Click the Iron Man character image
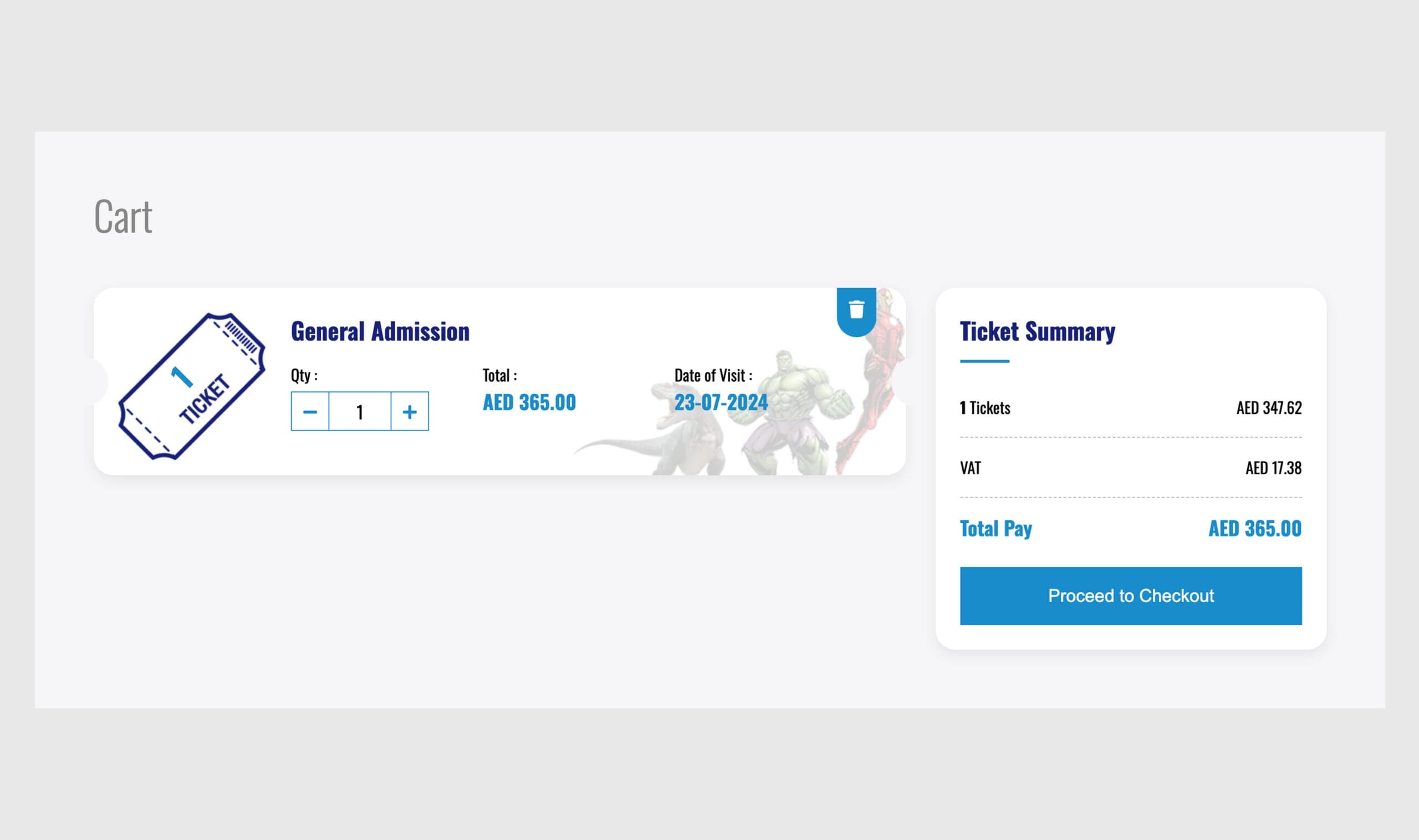The width and height of the screenshot is (1419, 840). pos(875,385)
